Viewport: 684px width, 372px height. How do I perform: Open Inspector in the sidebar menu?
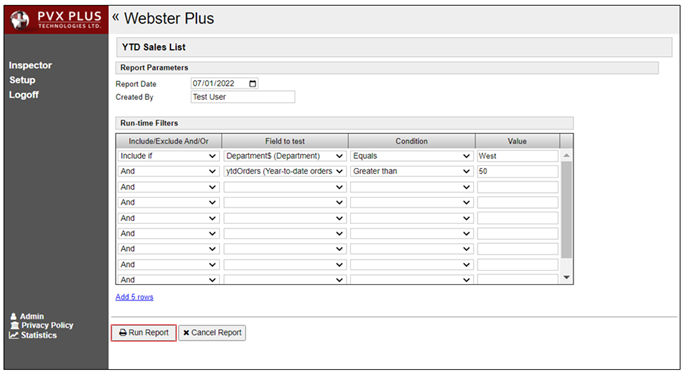tap(30, 65)
